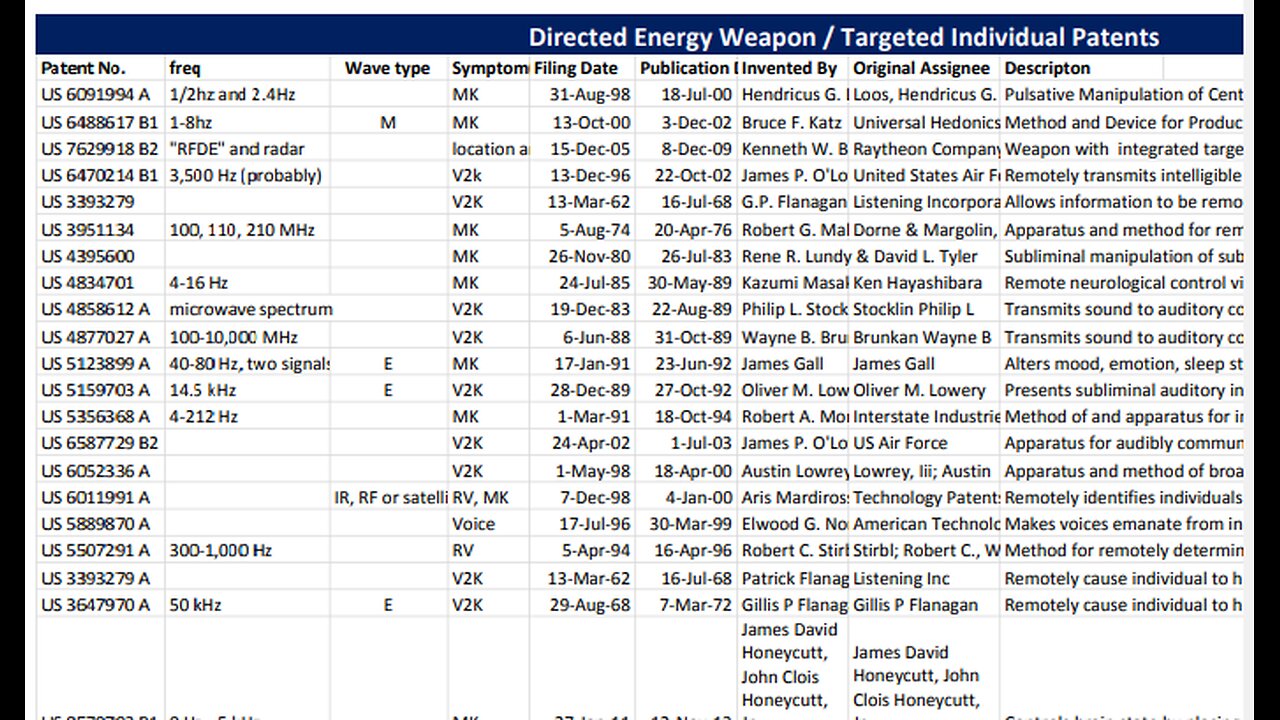Select patent cell "US 7629918 B2"

99,149
